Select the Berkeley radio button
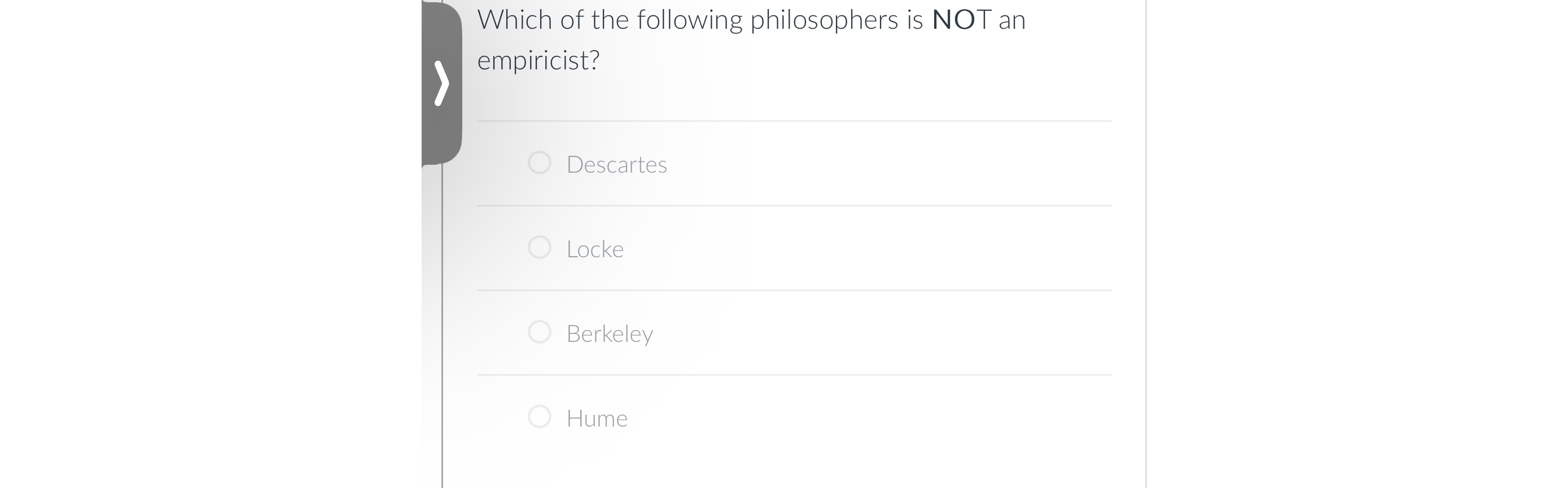The width and height of the screenshot is (1568, 488). (539, 332)
